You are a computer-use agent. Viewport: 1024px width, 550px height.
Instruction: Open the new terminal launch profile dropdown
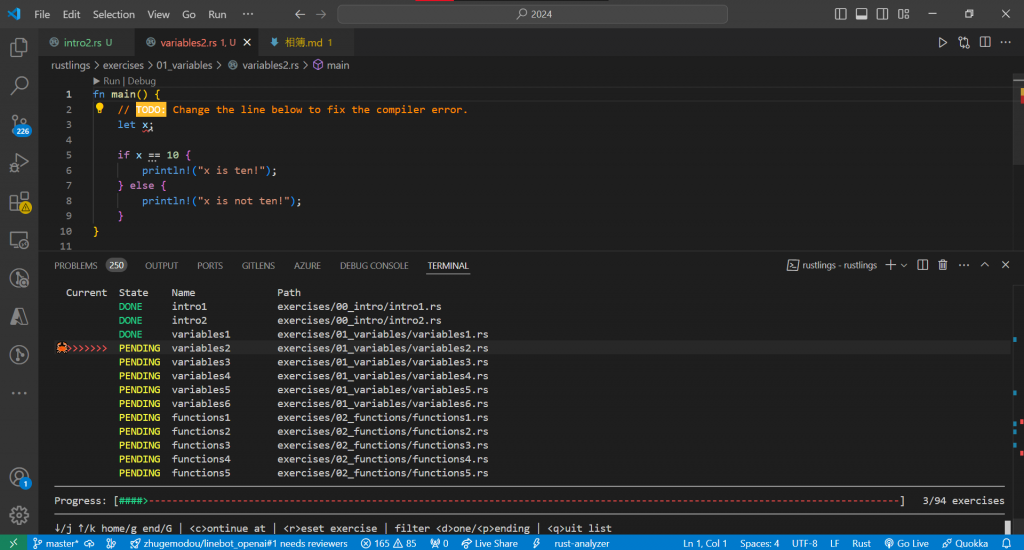coord(904,265)
